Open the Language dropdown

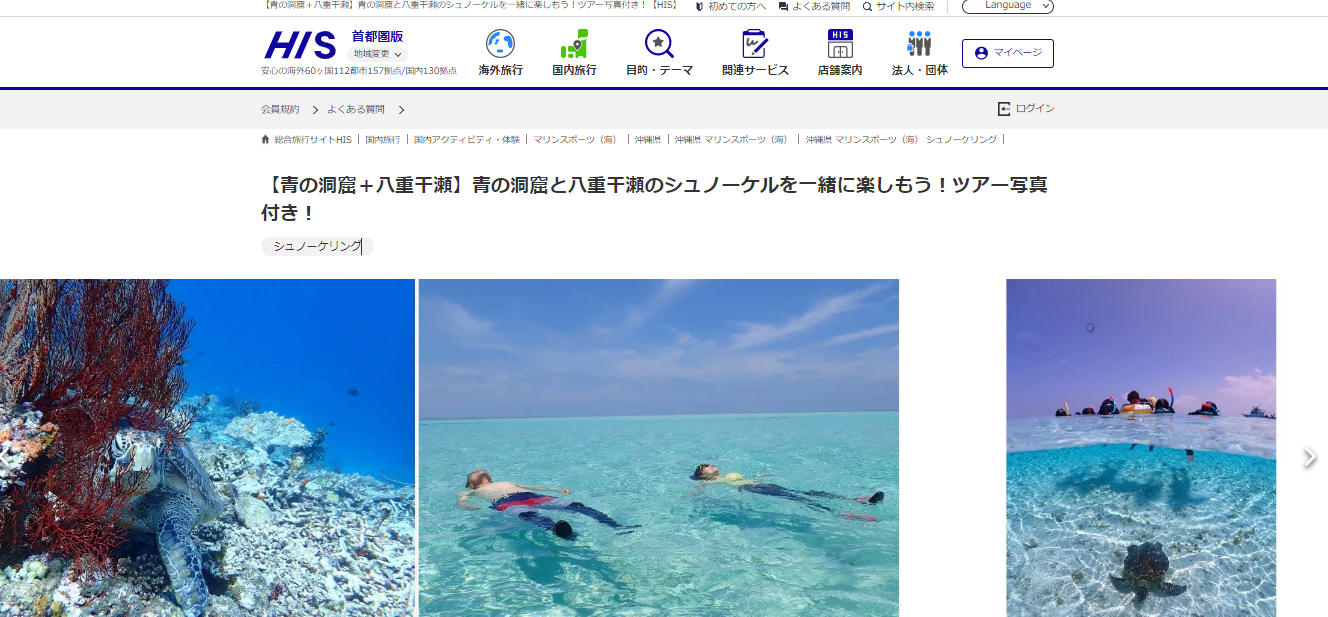click(x=1007, y=6)
